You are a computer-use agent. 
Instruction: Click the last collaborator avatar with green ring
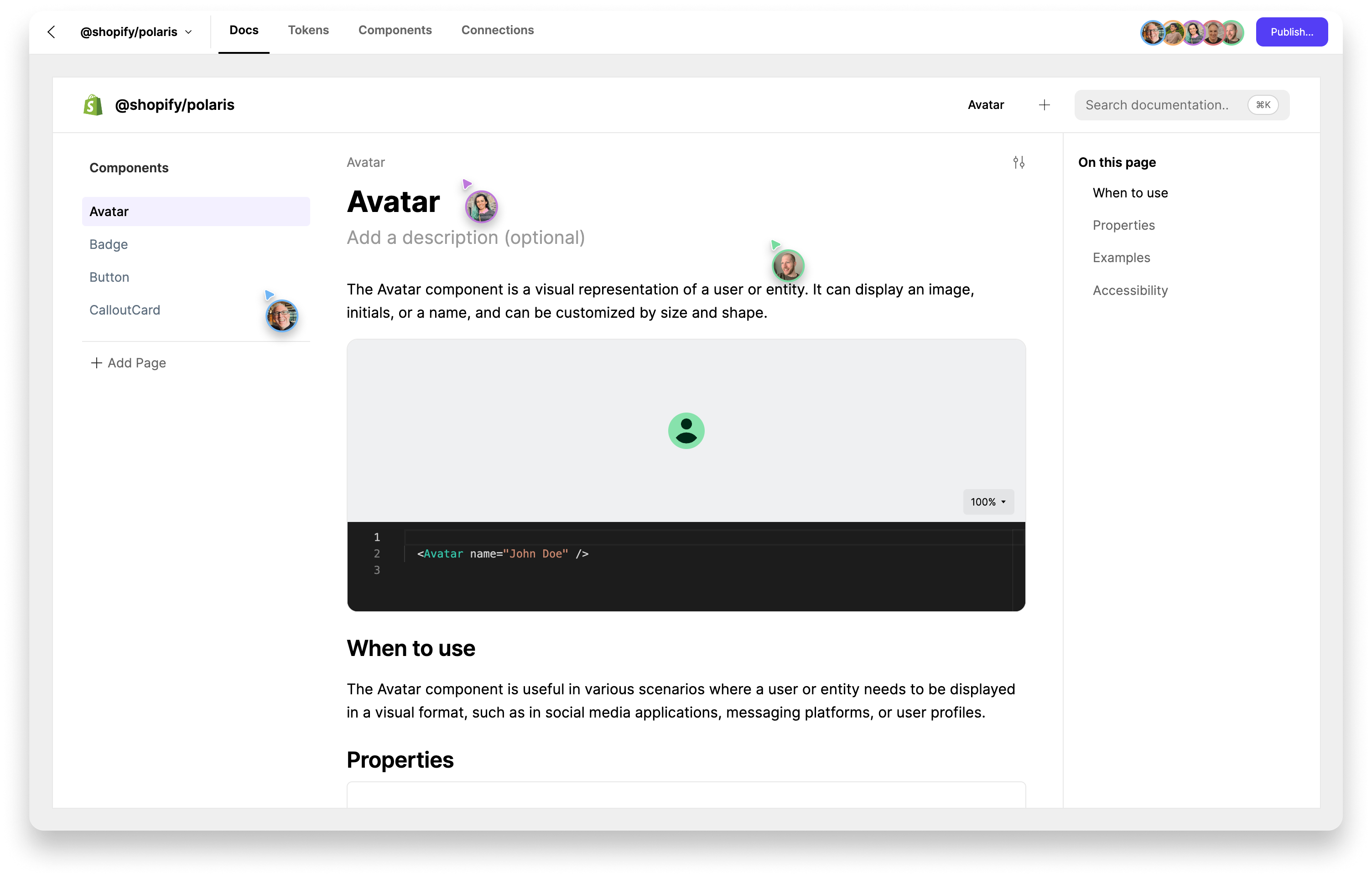click(x=1232, y=32)
